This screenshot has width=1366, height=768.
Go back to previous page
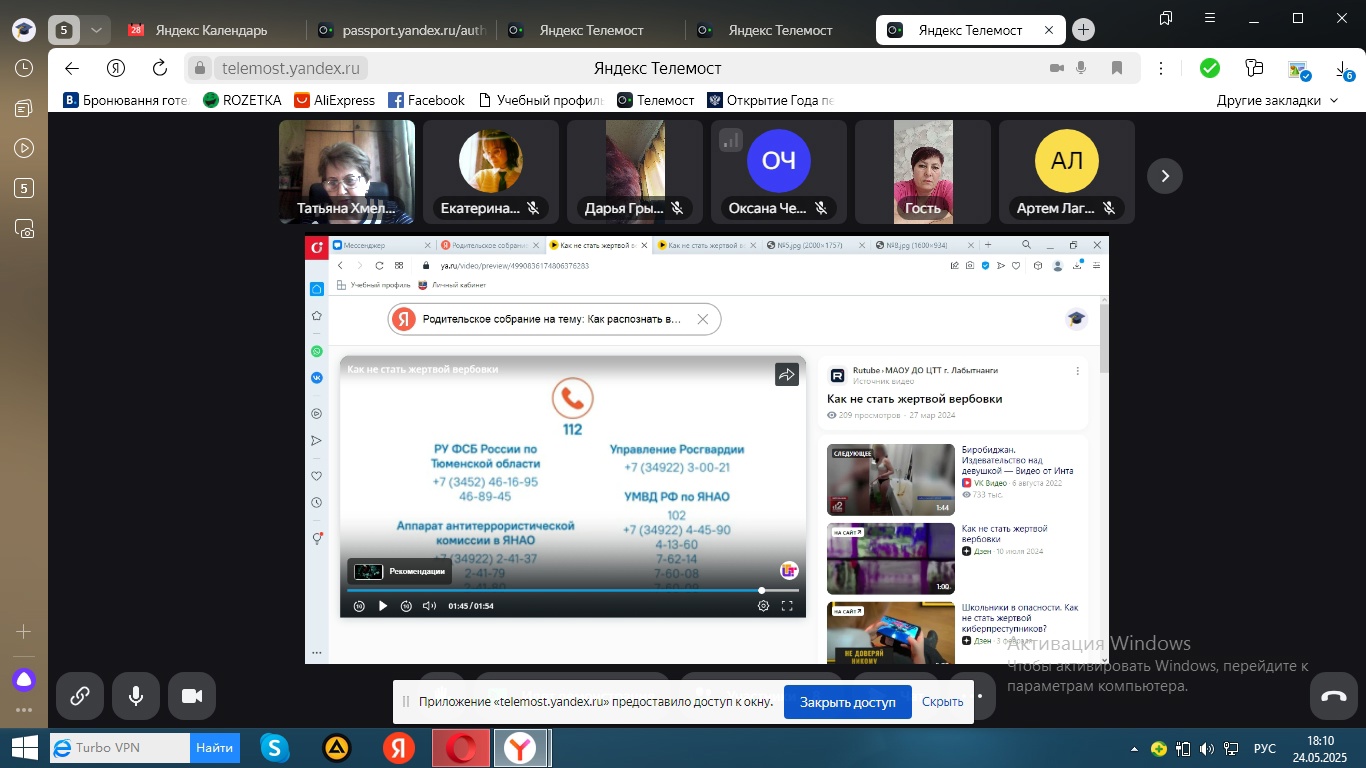coord(71,68)
